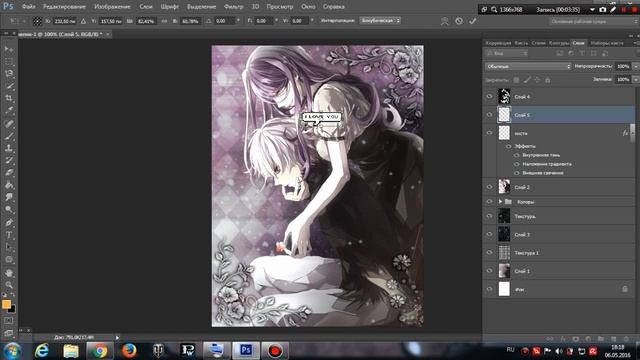Select the Crop tool
The height and width of the screenshot is (360, 640).
pos(9,98)
